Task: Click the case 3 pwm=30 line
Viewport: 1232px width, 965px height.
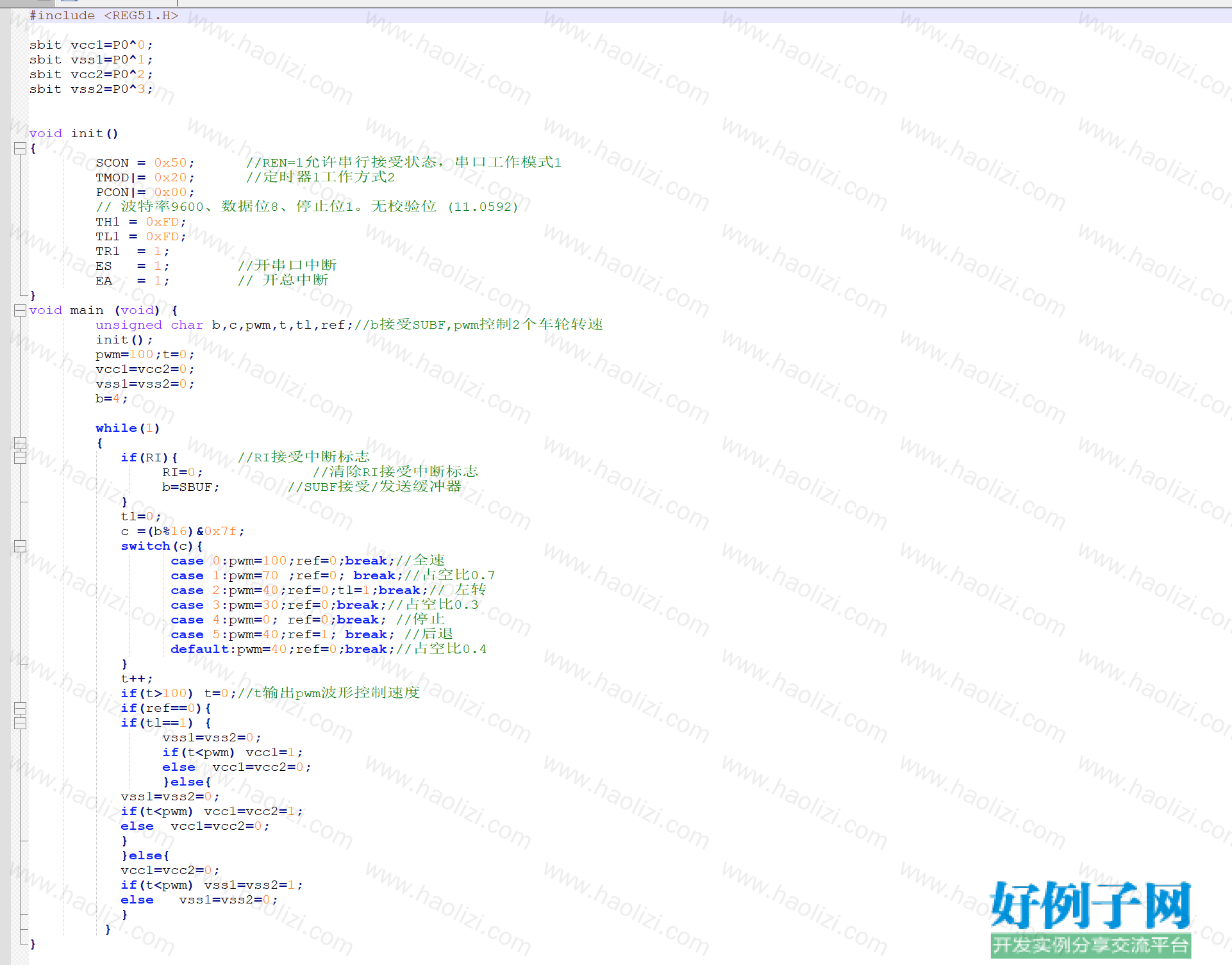Action: (x=324, y=605)
